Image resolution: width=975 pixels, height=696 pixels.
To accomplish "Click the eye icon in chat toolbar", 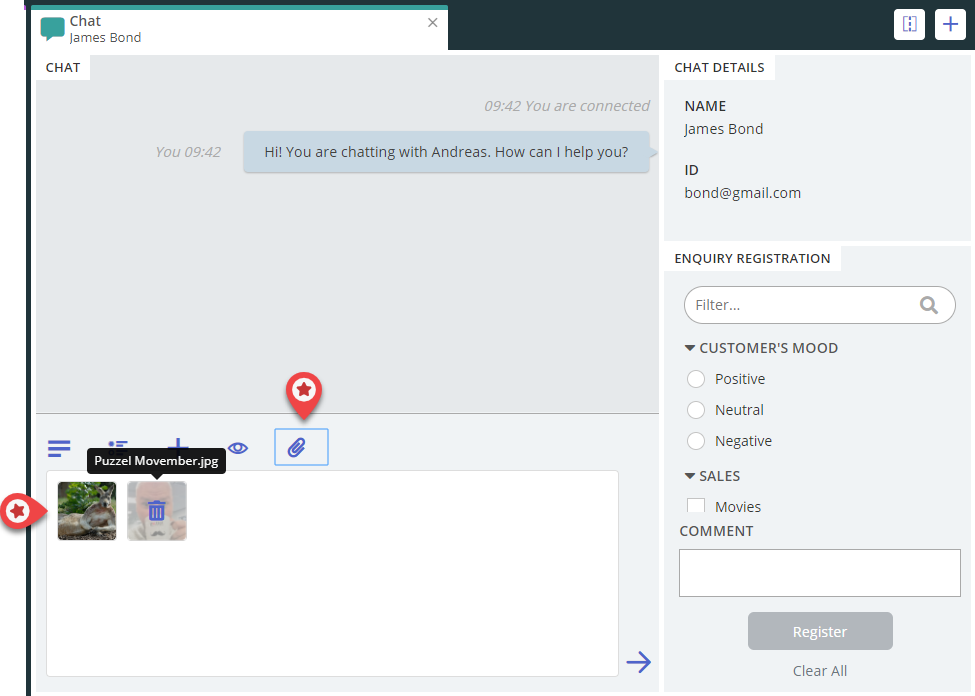I will coord(238,448).
